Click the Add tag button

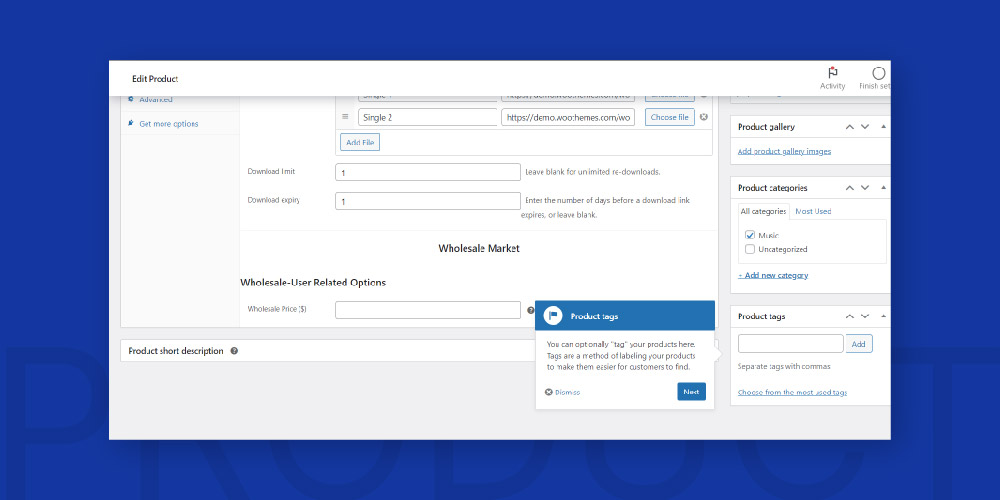pyautogui.click(x=858, y=344)
